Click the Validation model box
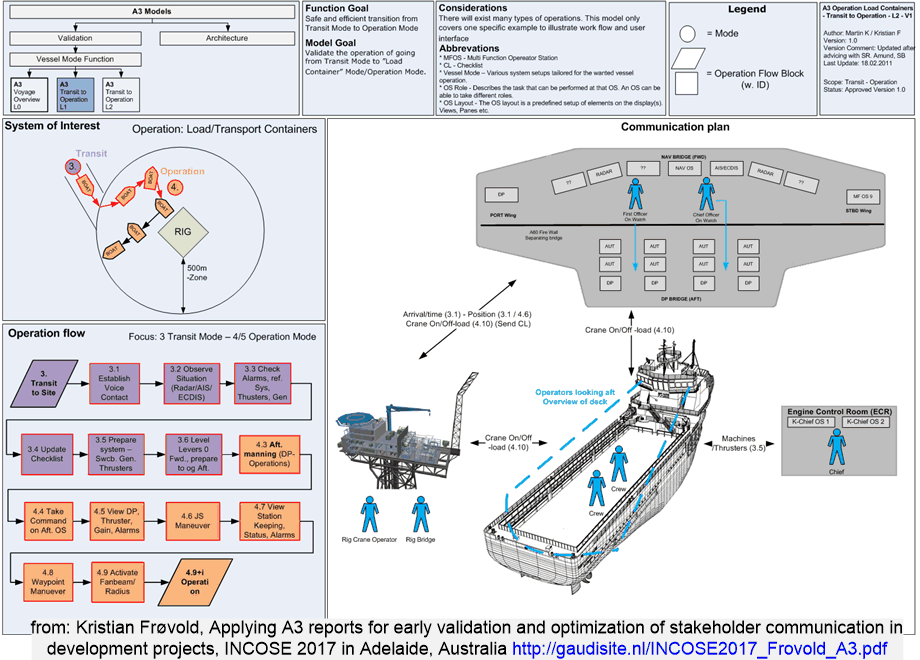 (x=76, y=38)
